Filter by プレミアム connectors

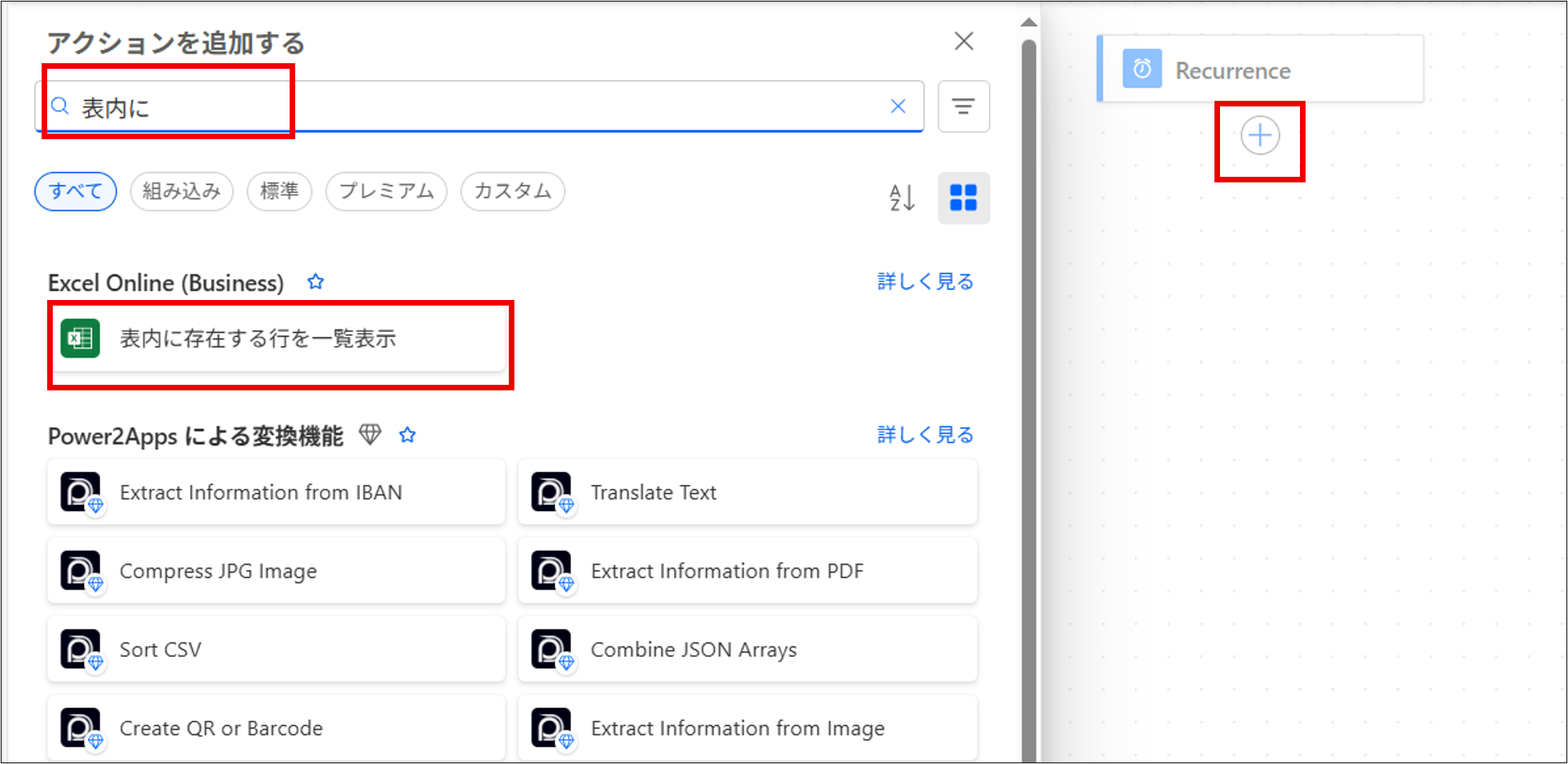386,191
